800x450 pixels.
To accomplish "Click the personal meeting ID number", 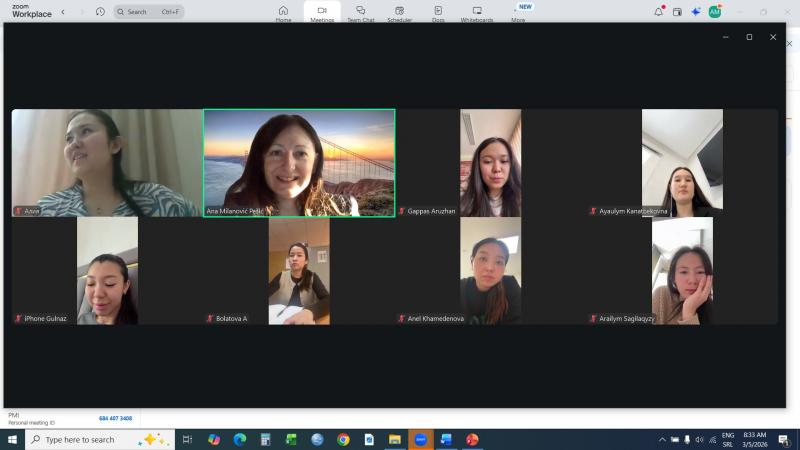I will [x=115, y=418].
